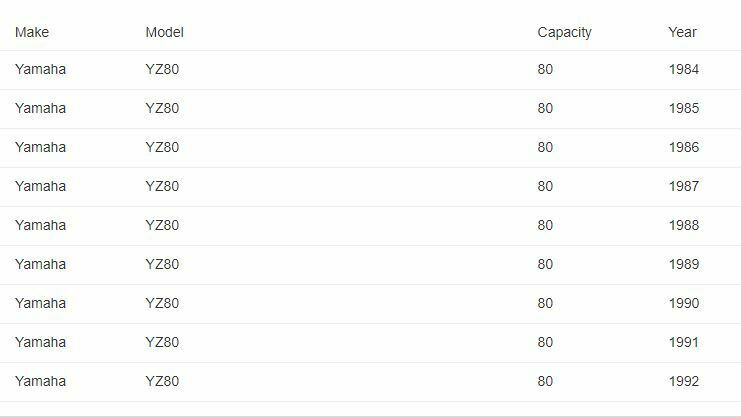Click YZ80 model in 1986 row
The width and height of the screenshot is (741, 417).
[162, 147]
